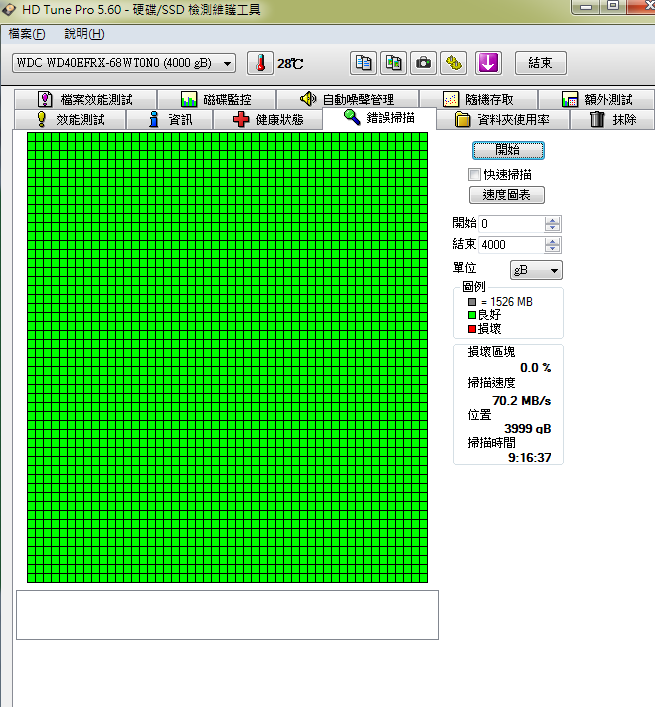The height and width of the screenshot is (707, 655).
Task: Click the green 良好 legend swatch
Action: (x=472, y=315)
